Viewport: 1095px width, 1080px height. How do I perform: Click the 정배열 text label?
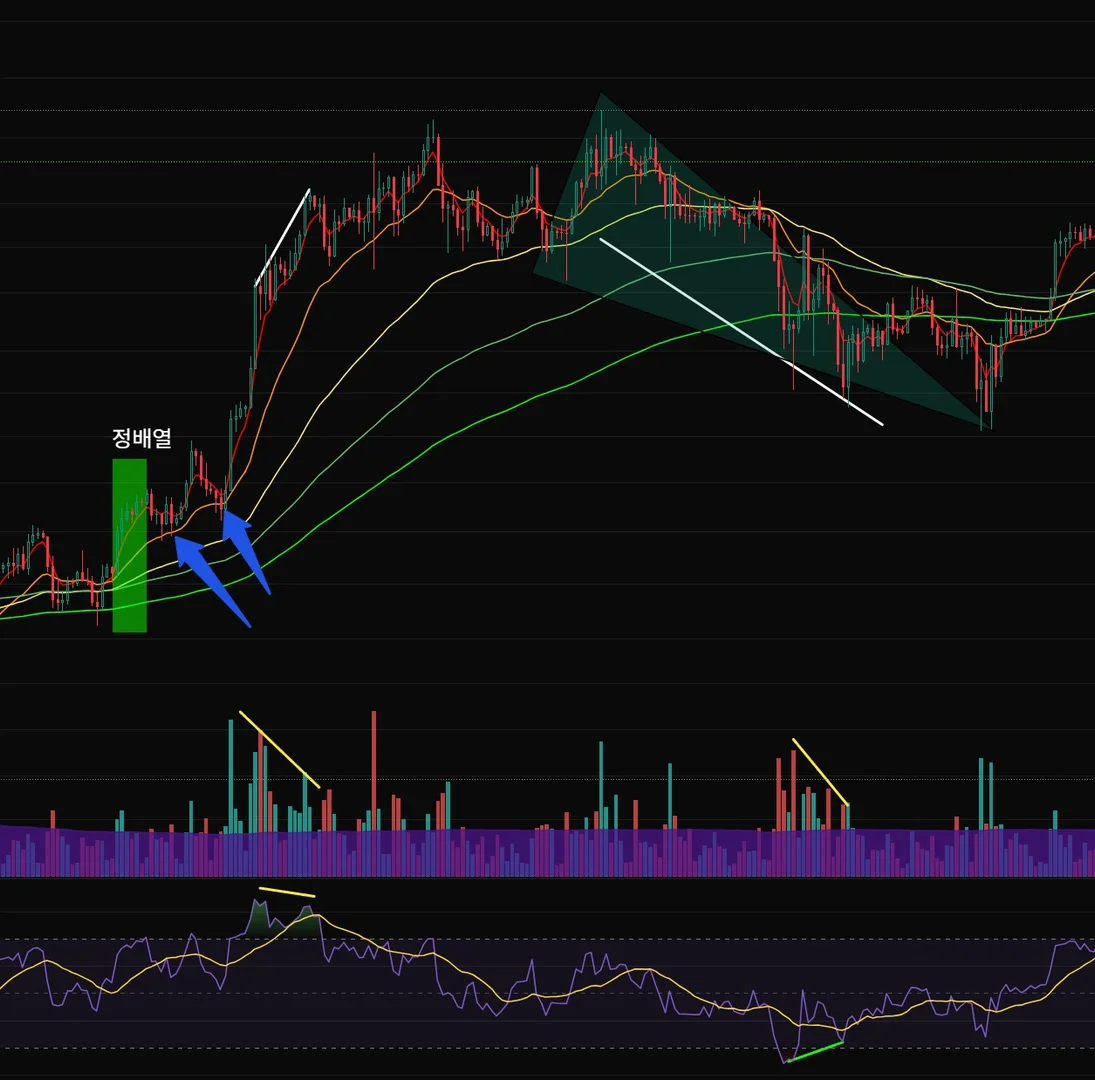(142, 438)
